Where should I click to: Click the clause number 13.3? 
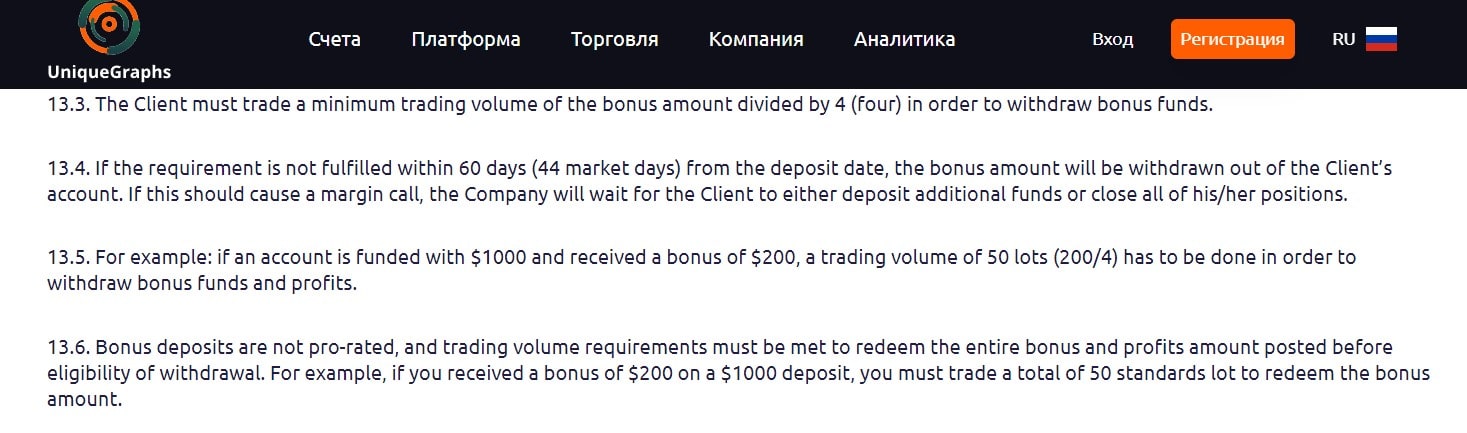[68, 105]
